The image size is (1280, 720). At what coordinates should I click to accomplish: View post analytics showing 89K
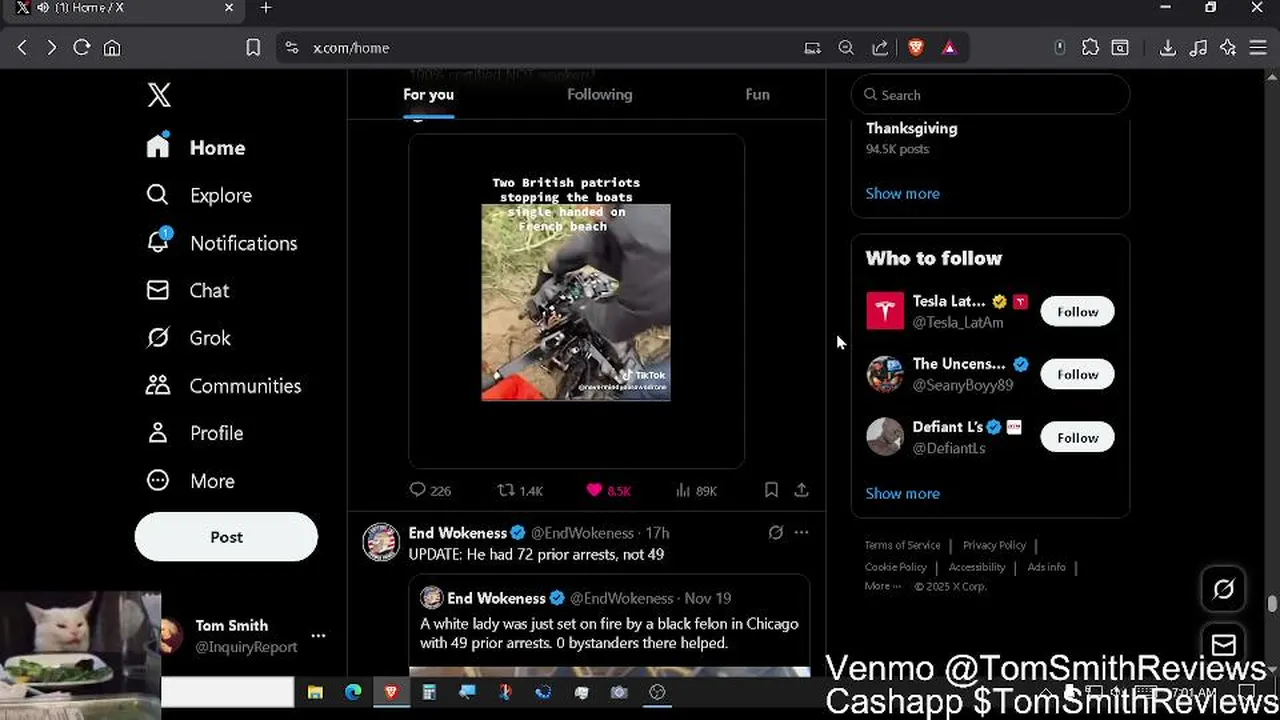[696, 490]
